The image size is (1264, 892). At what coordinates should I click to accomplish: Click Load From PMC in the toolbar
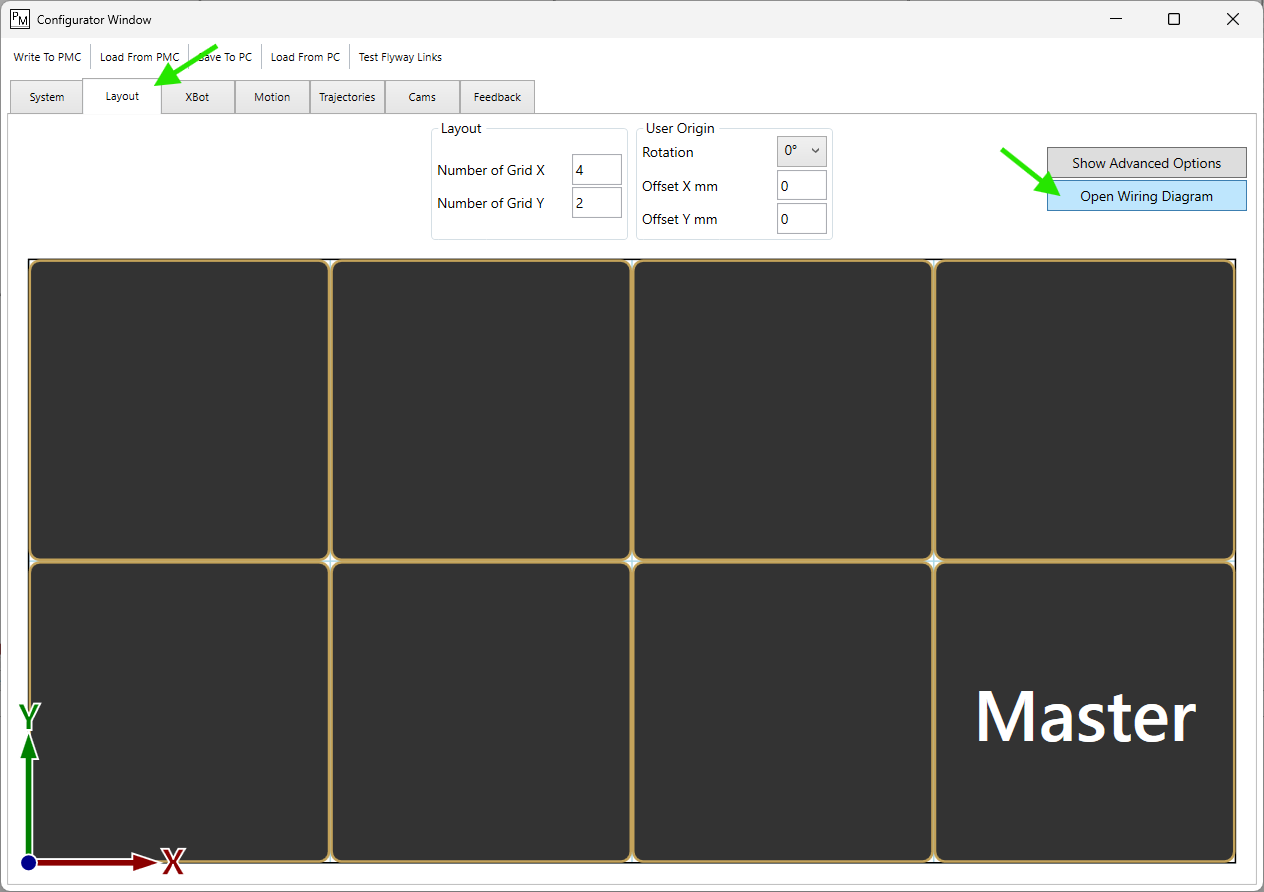click(139, 57)
